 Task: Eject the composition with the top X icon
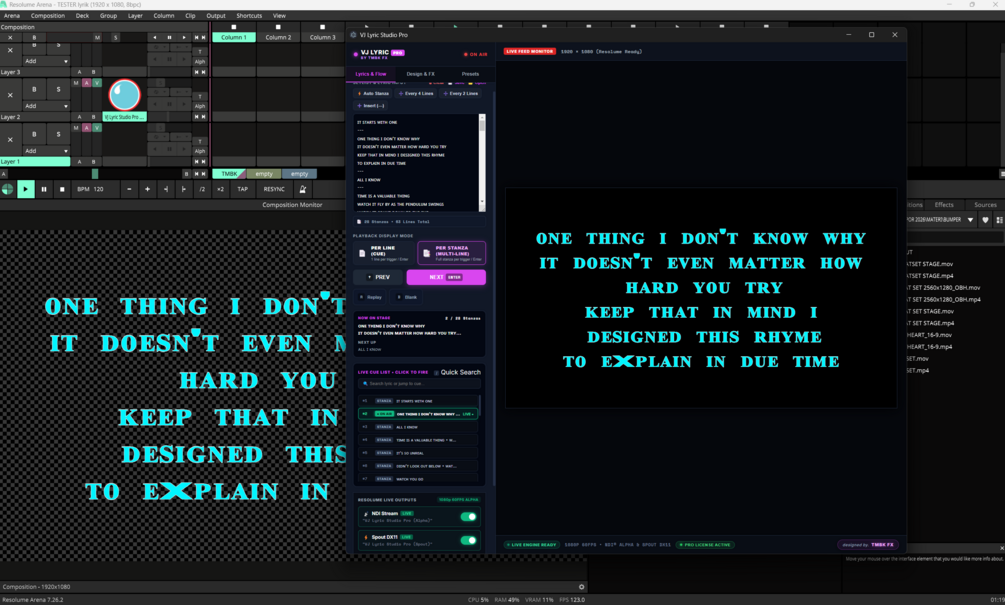click(x=10, y=37)
